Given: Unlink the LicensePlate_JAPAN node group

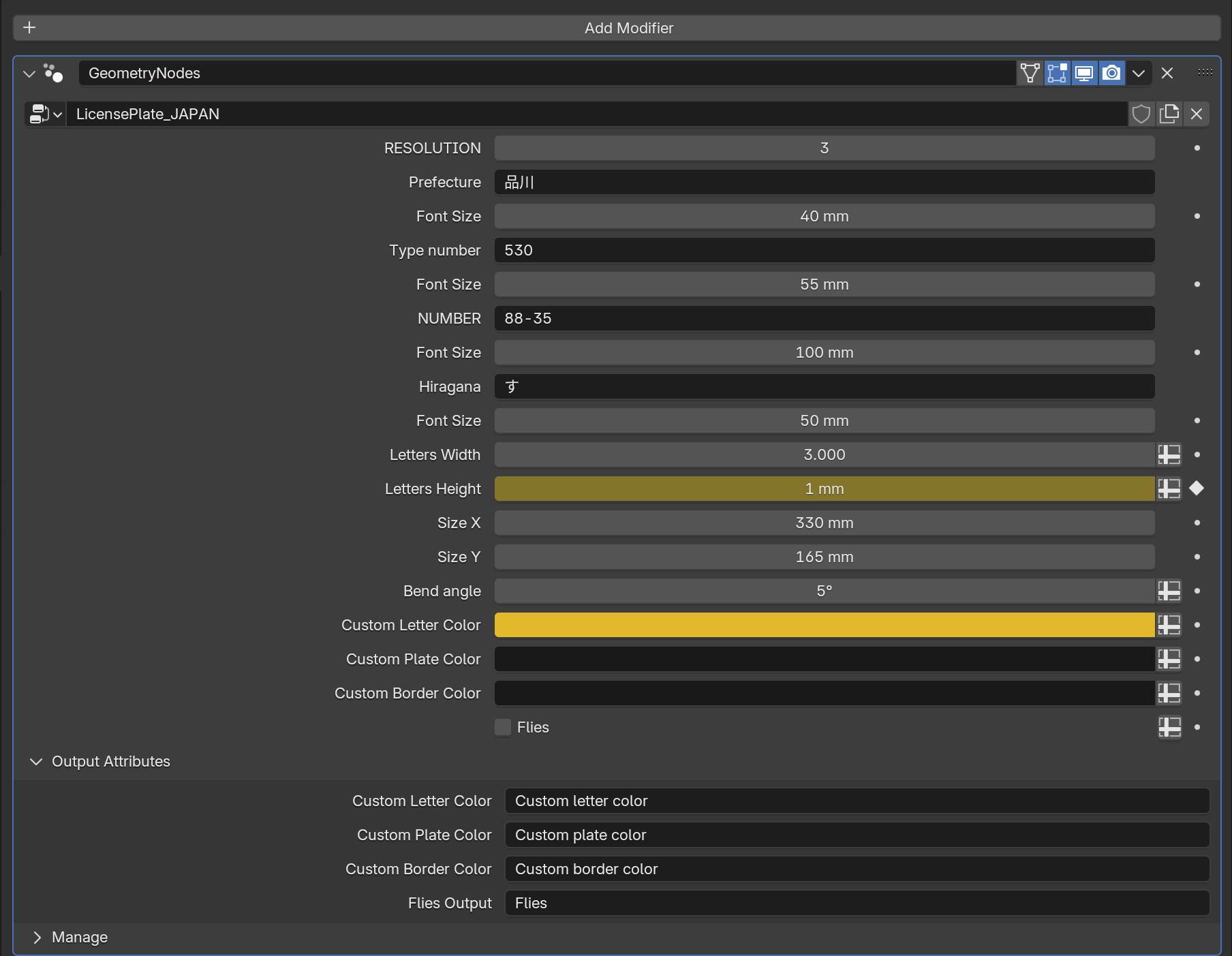Looking at the screenshot, I should (1197, 114).
